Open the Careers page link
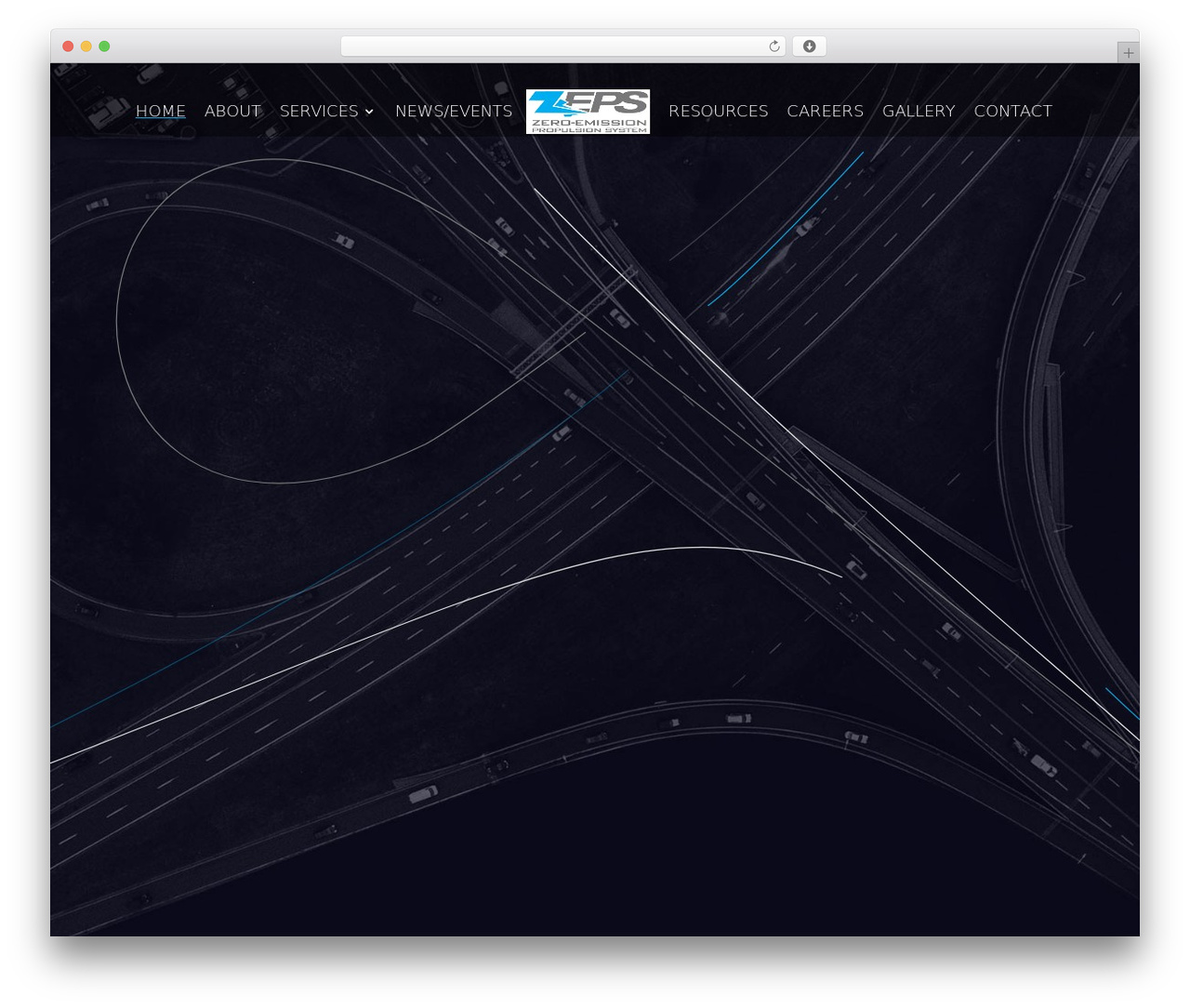This screenshot has width=1190, height=1008. [x=826, y=111]
